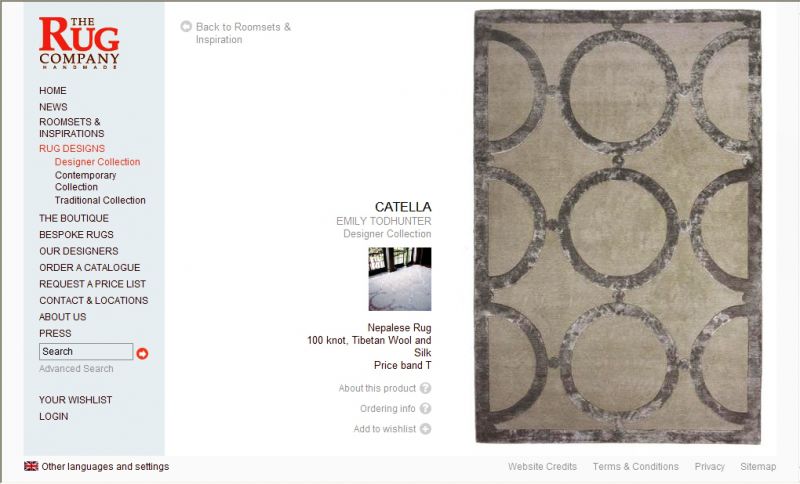Image resolution: width=800 pixels, height=484 pixels.
Task: Open the Rug Designs menu section
Action: click(72, 148)
